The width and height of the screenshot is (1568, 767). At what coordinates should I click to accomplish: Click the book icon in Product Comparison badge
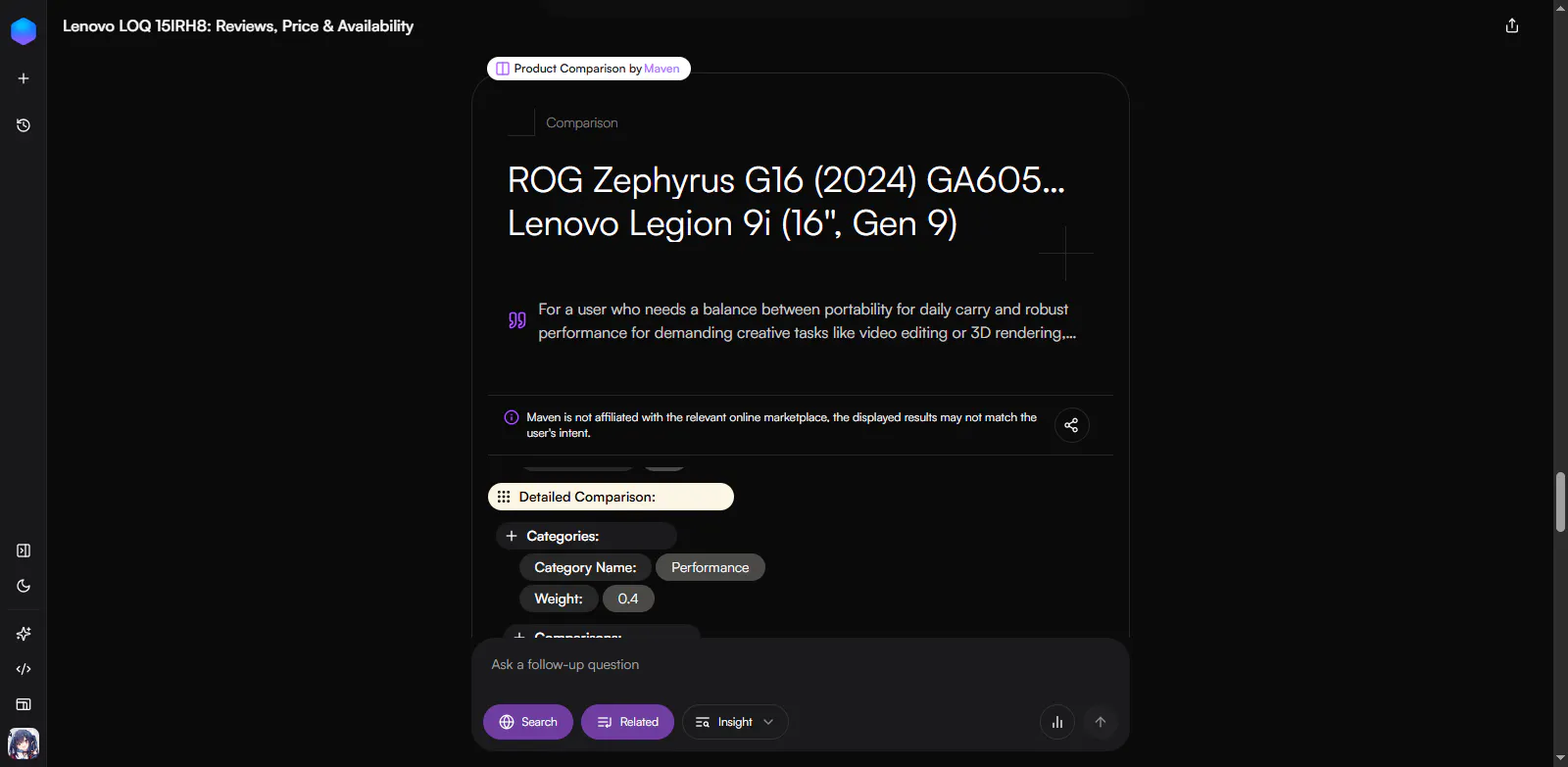pos(503,69)
